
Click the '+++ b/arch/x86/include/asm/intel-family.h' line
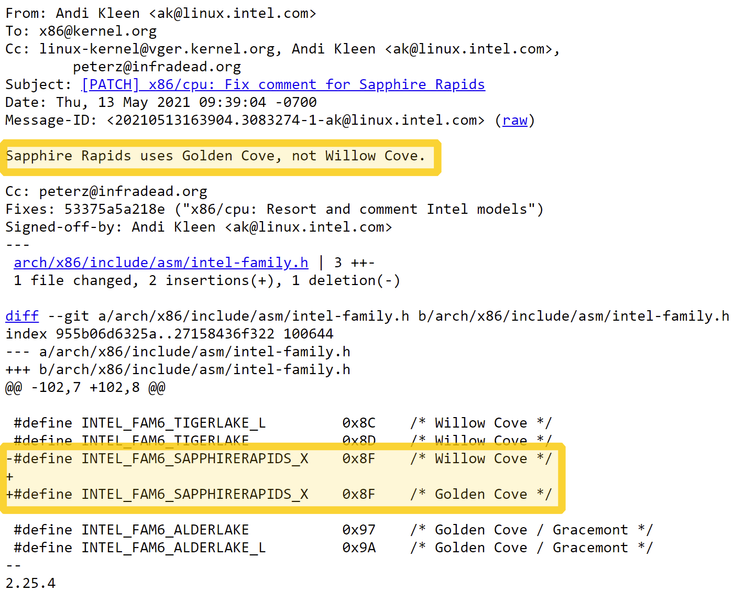[x=178, y=369]
